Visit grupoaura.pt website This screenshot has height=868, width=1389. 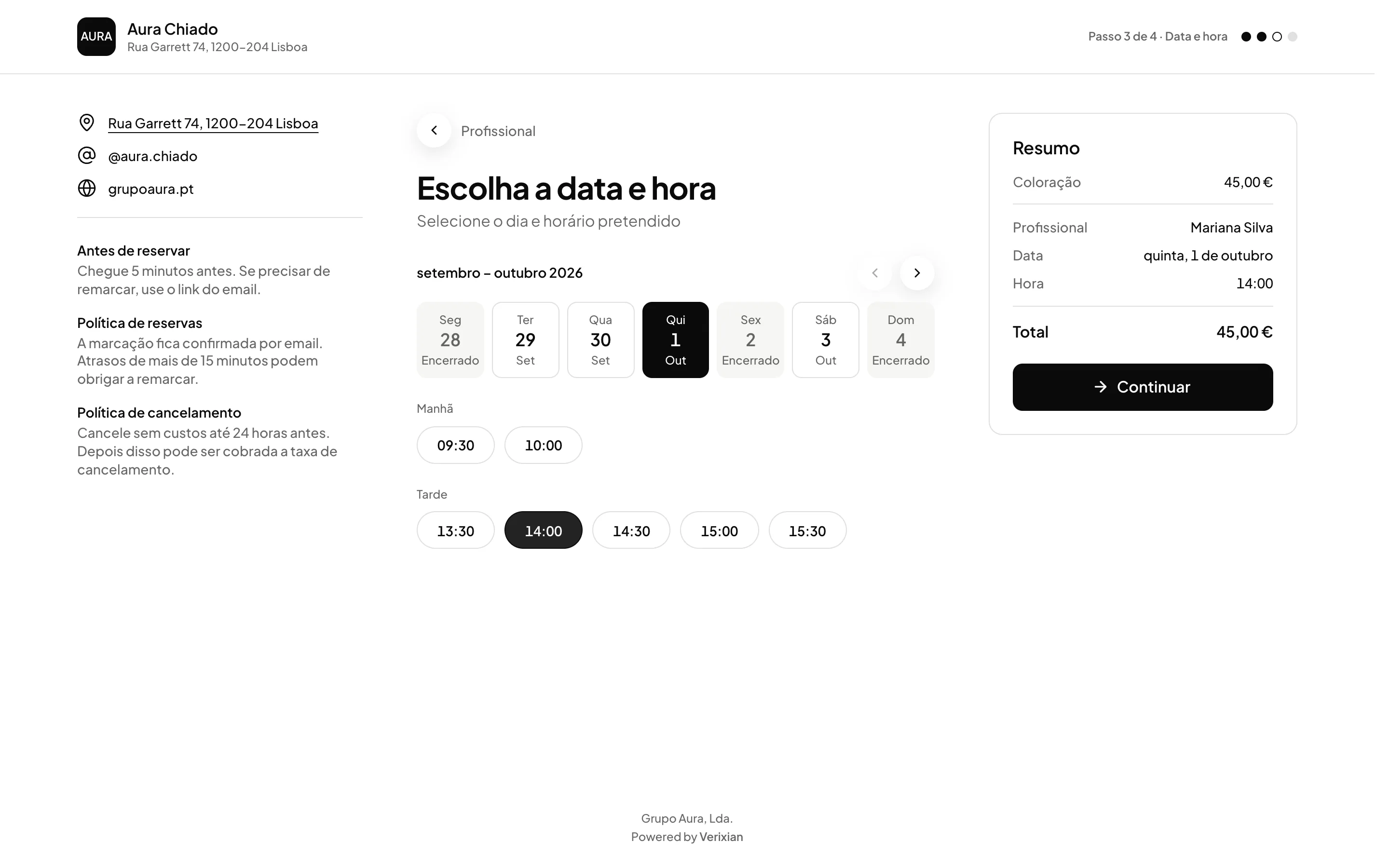click(151, 189)
